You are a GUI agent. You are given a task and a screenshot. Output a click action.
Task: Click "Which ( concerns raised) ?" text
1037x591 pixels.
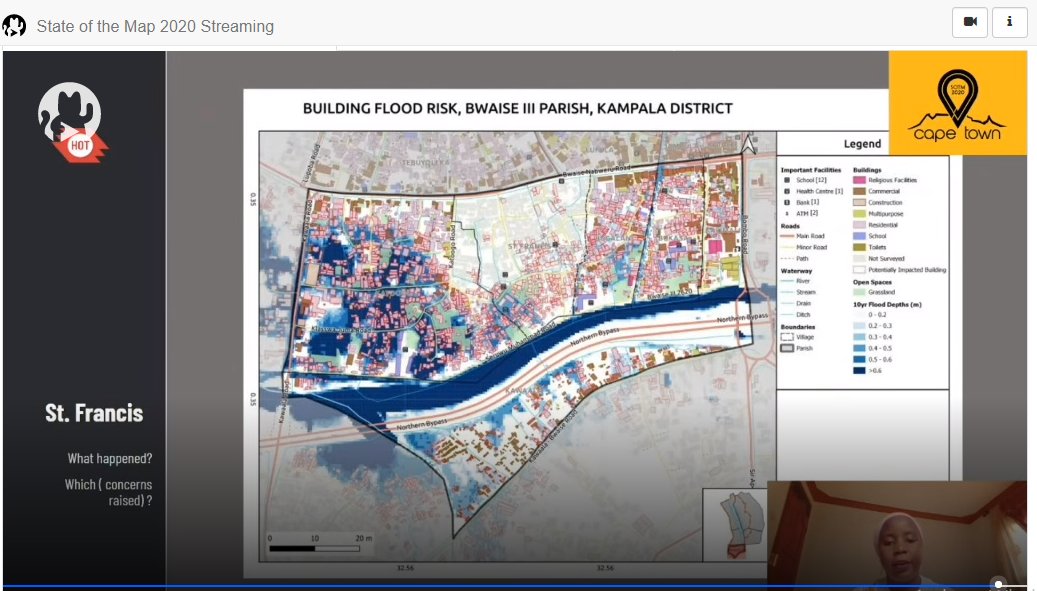(x=108, y=492)
